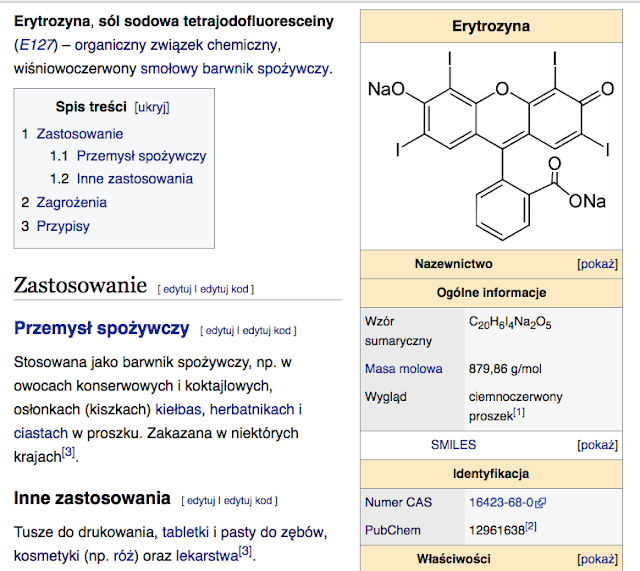This screenshot has height=571, width=640.
Task: Jump to 'Zastosowanie' in contents
Action: pos(80,134)
